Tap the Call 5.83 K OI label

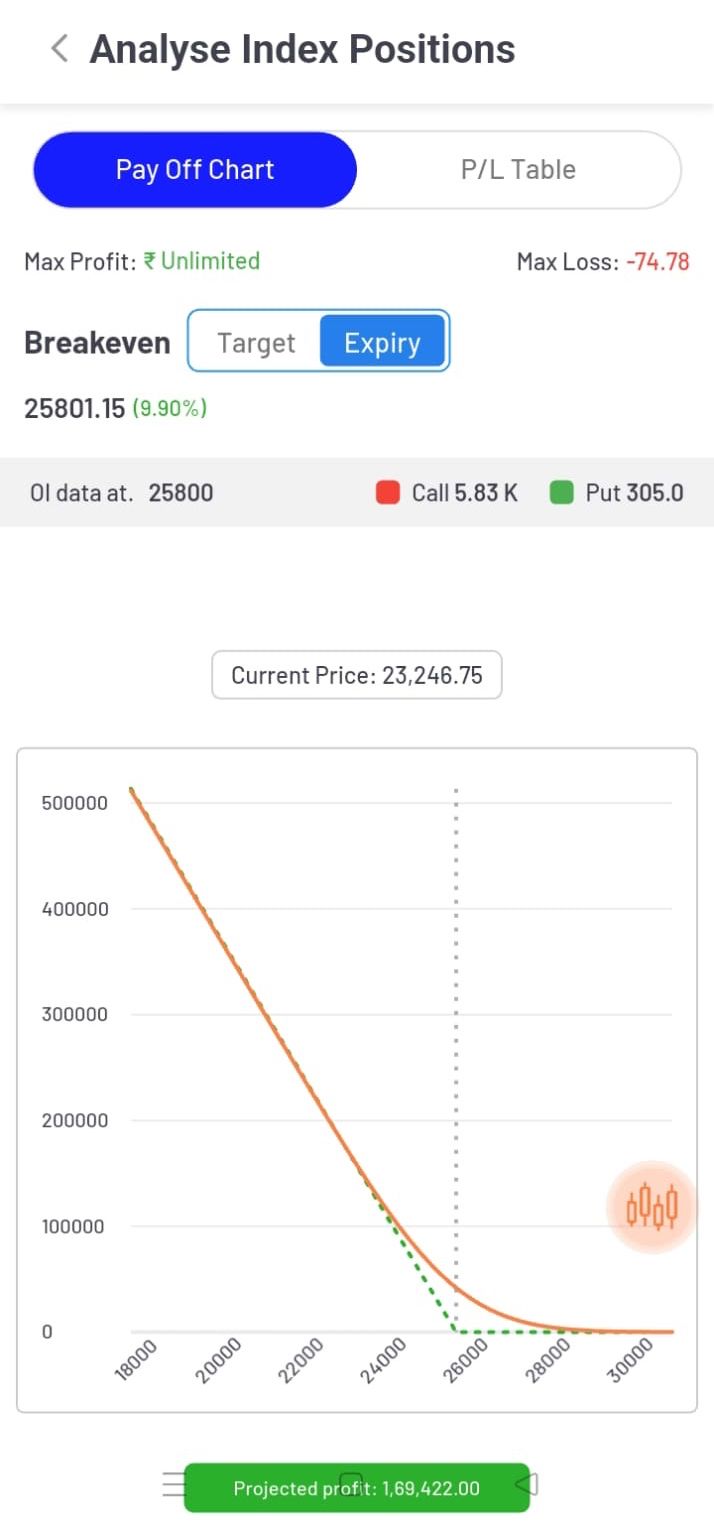click(x=465, y=492)
